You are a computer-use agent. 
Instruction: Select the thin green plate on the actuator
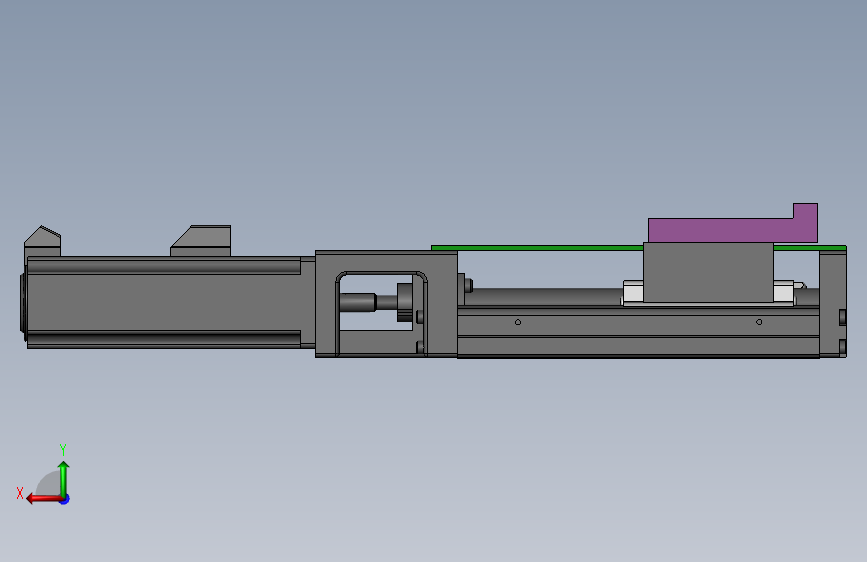click(536, 248)
